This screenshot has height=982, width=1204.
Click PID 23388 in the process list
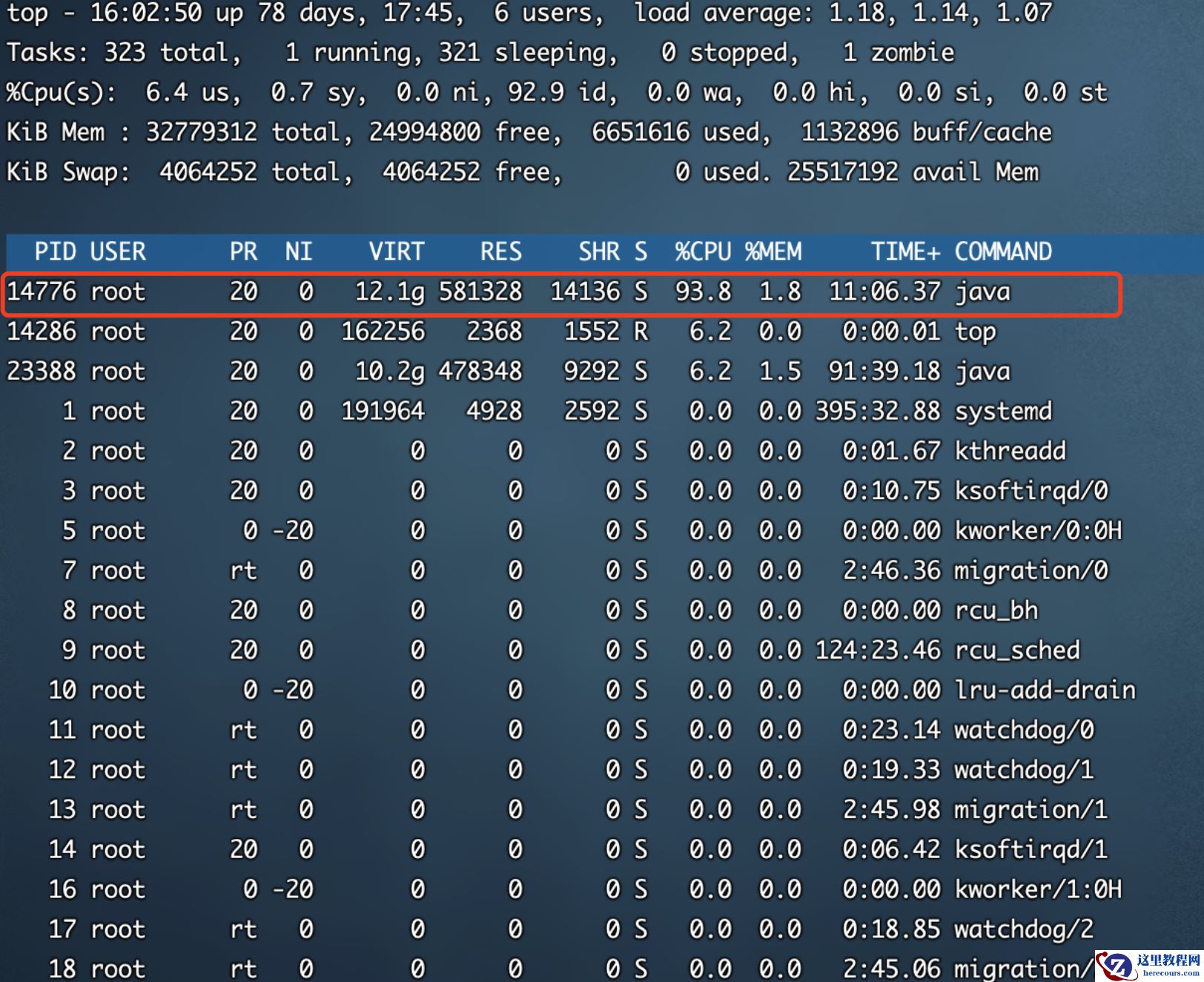(42, 372)
